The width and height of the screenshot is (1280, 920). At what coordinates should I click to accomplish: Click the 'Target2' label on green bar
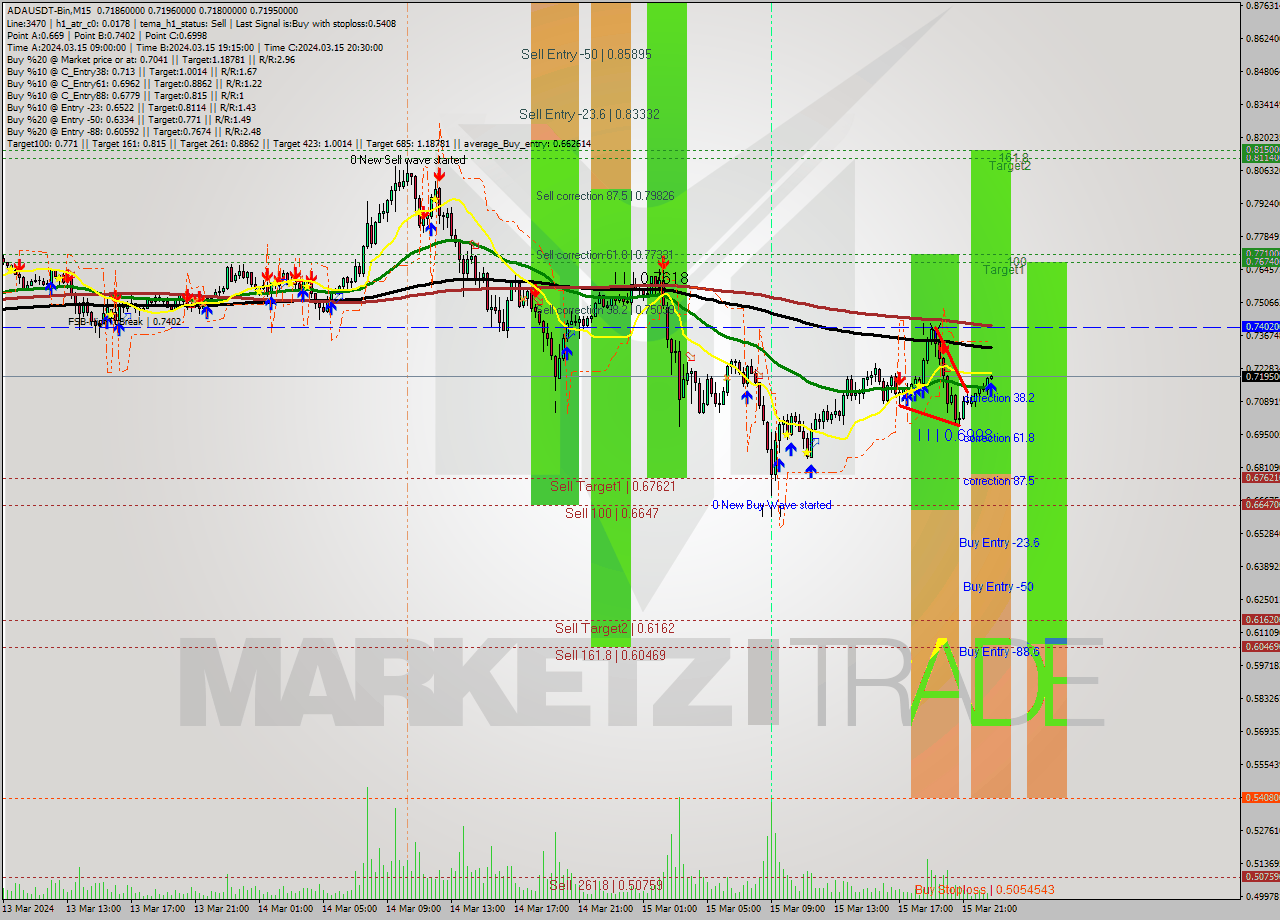[1009, 166]
